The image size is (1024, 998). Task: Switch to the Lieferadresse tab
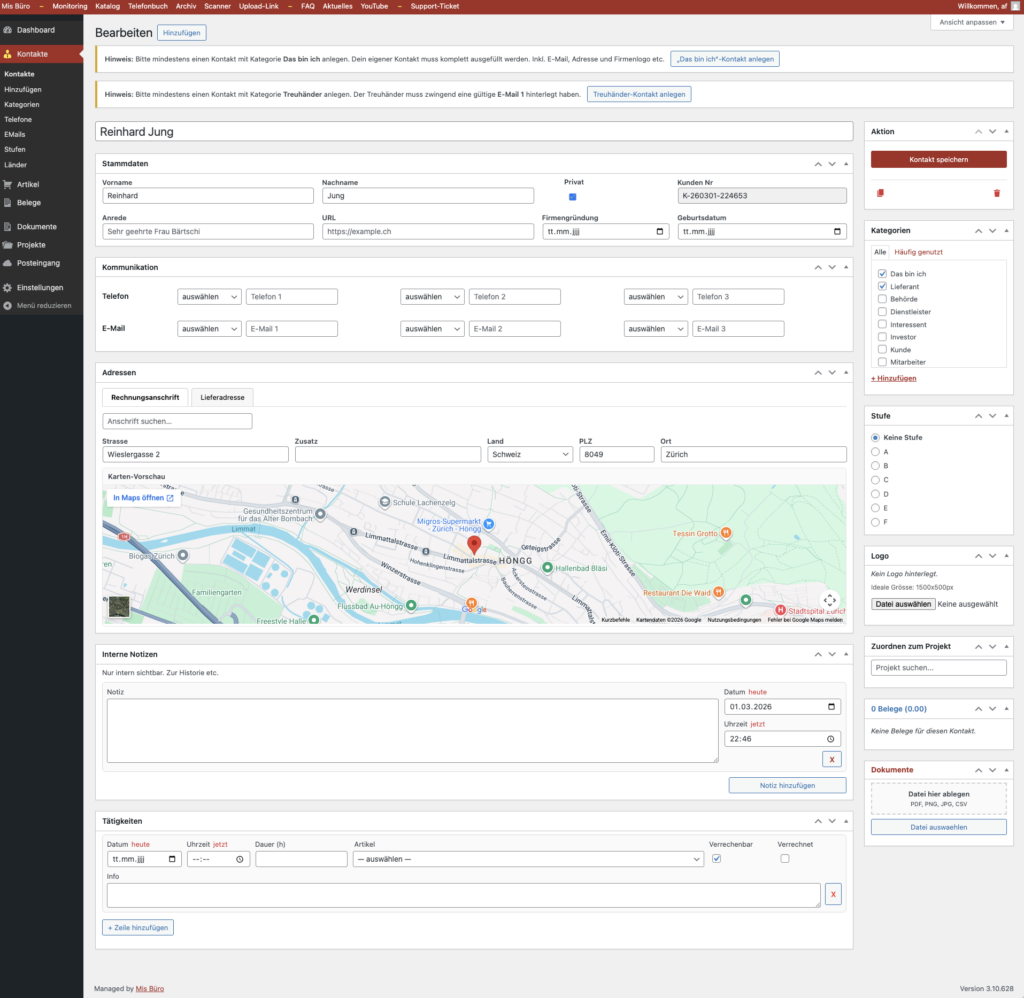click(222, 397)
